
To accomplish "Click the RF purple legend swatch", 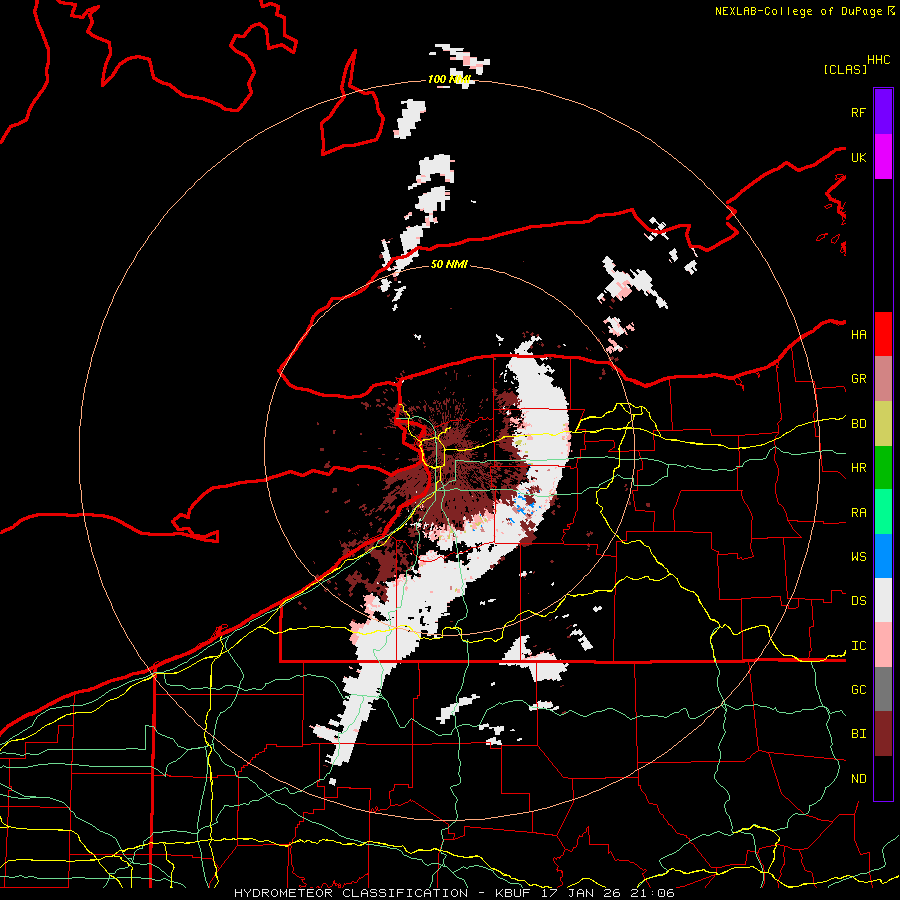I will point(883,112).
